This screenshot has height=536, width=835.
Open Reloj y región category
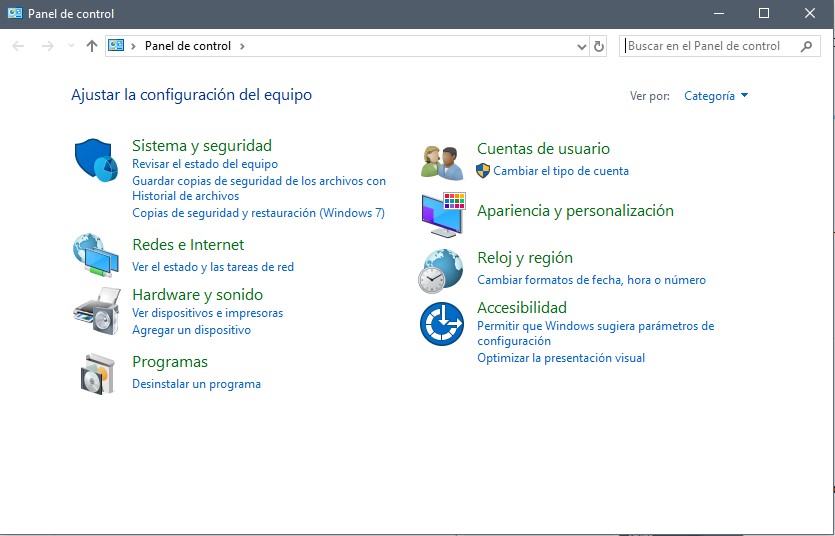tap(525, 258)
